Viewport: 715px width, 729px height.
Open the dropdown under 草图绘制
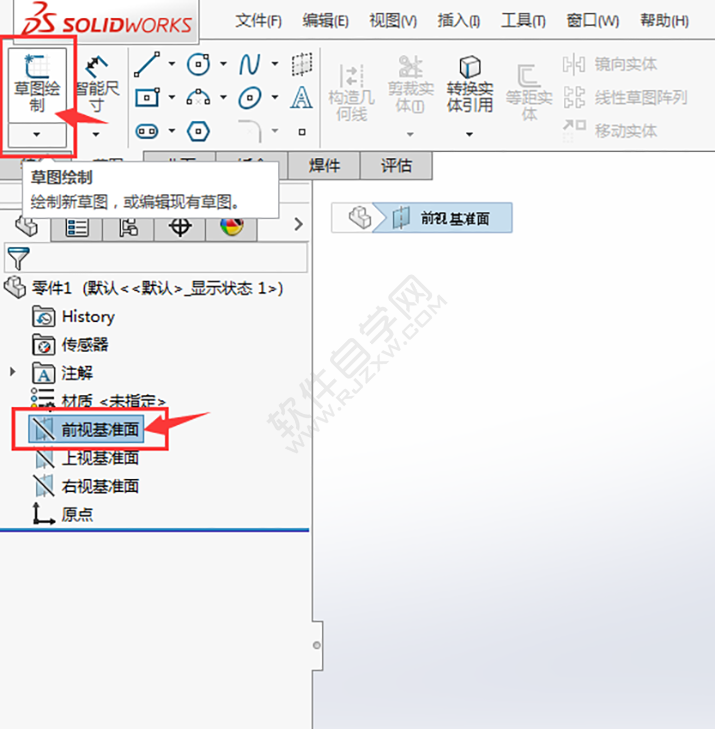point(37,135)
